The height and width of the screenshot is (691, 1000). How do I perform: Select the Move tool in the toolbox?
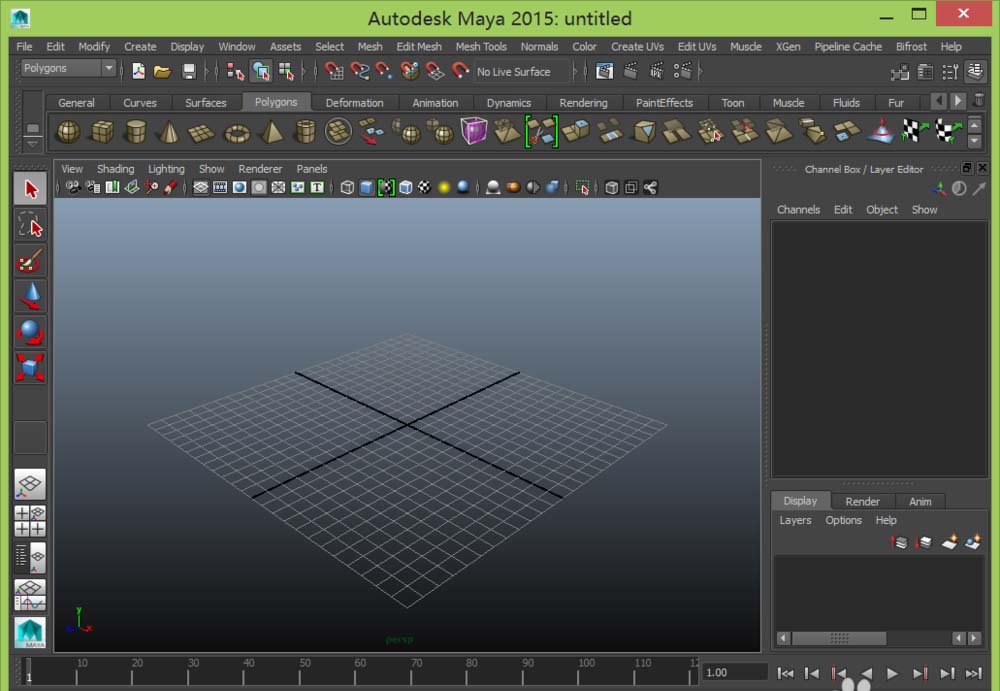pos(30,295)
